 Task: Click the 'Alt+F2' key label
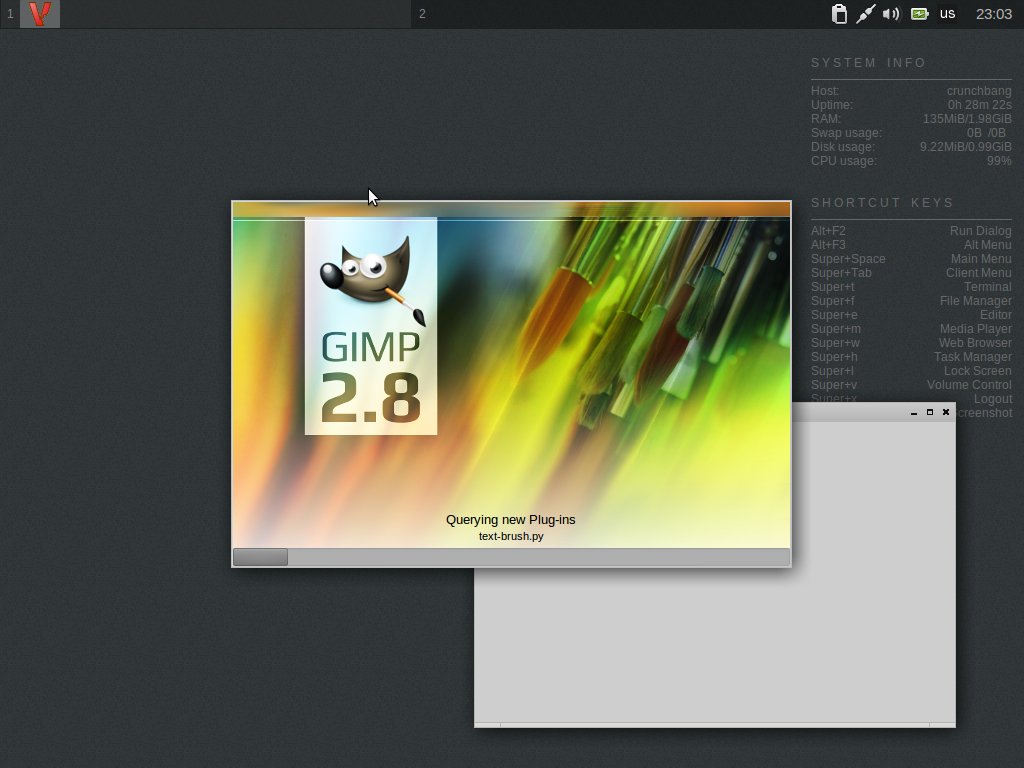pyautogui.click(x=828, y=231)
